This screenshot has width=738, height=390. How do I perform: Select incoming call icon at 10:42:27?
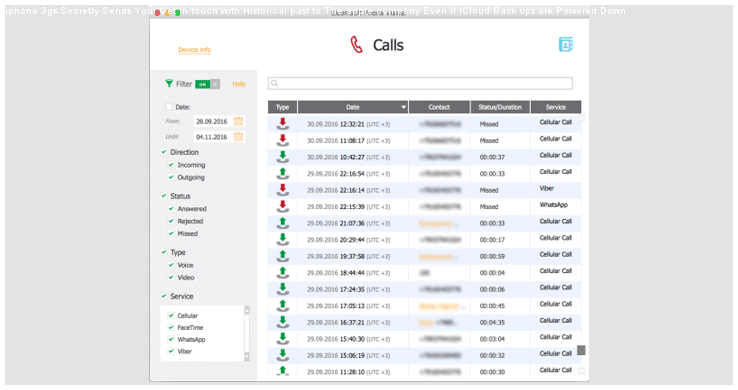[x=282, y=157]
